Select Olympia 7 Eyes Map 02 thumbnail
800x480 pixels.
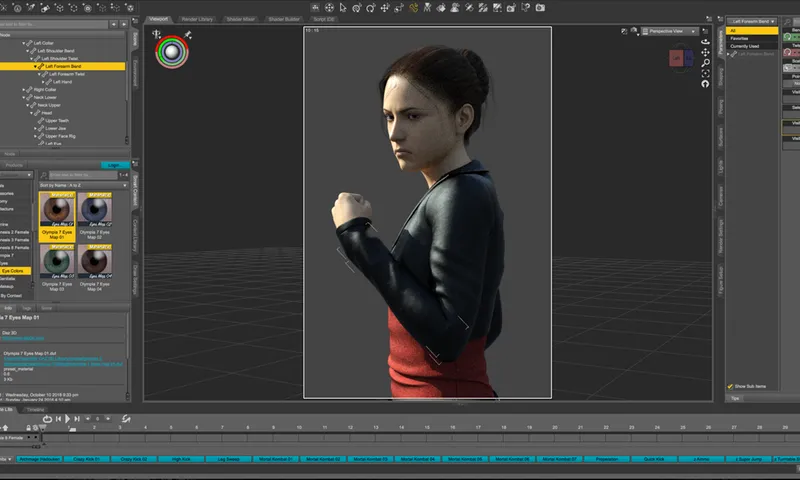point(95,211)
